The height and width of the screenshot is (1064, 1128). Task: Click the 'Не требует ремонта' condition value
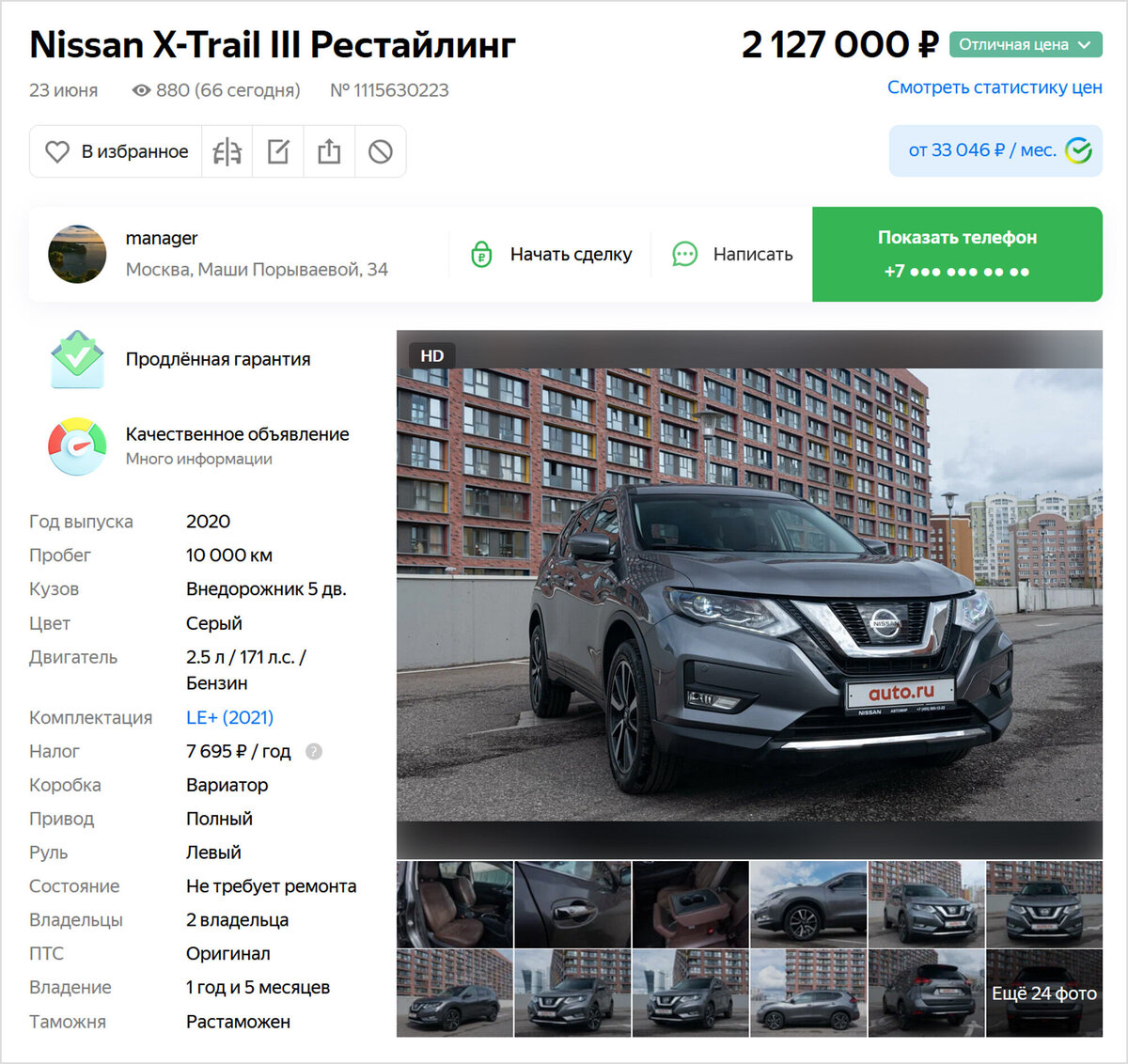coord(271,886)
